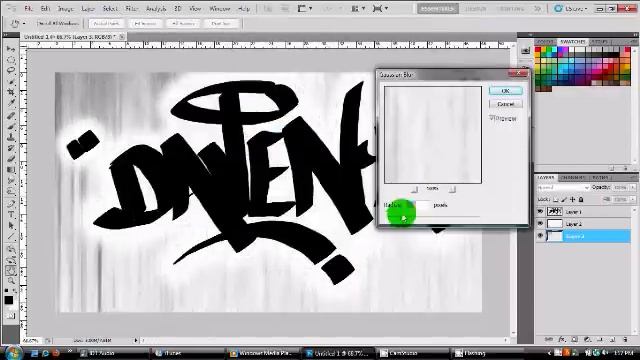This screenshot has width=640, height=360.
Task: Select the Eyedropper tool
Action: pos(11,102)
